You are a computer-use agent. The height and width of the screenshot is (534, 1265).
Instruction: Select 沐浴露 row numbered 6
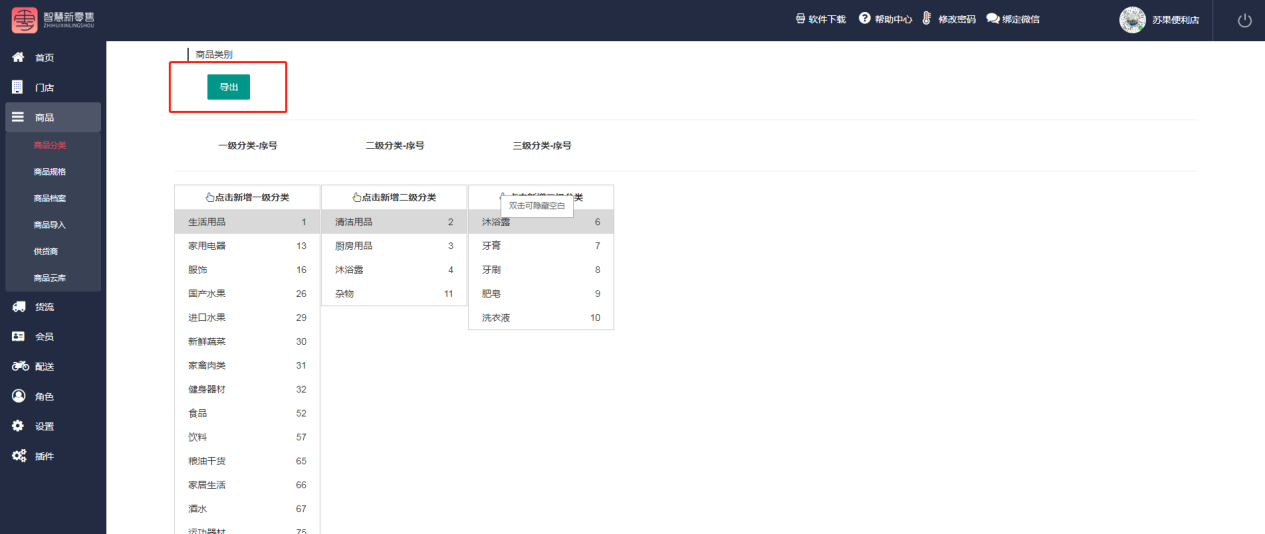coord(541,222)
